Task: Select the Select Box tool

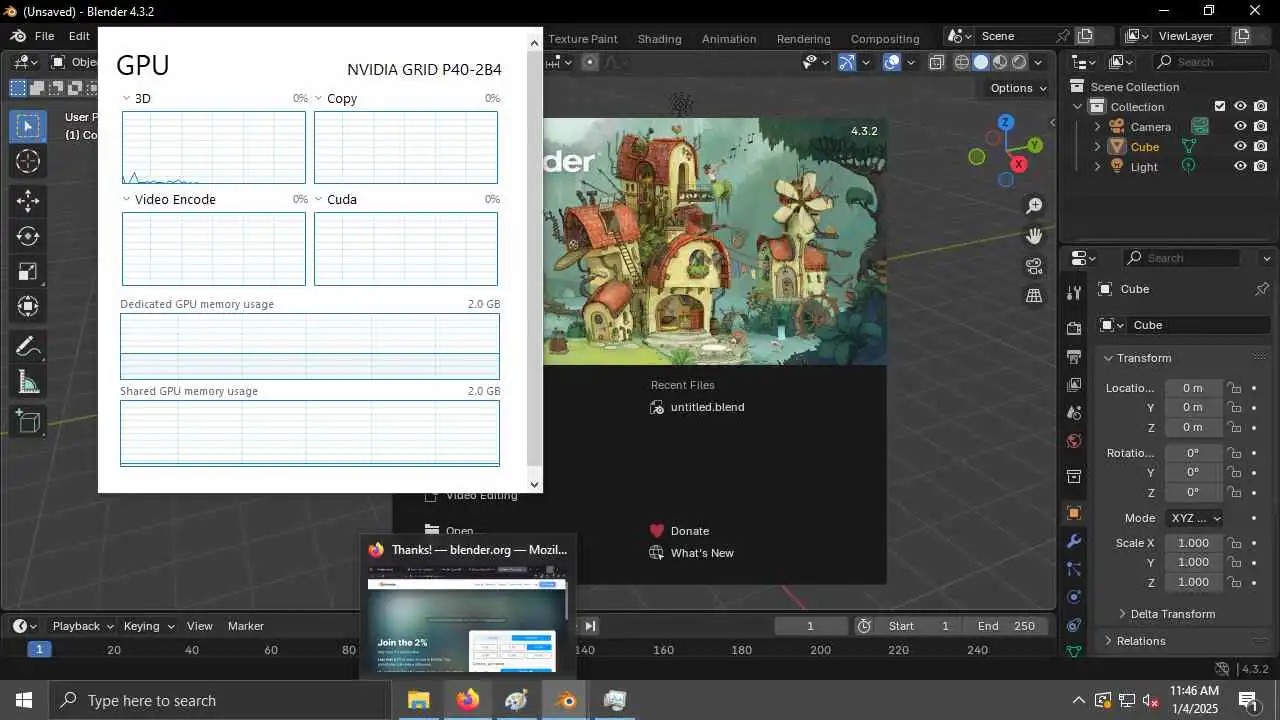Action: (x=28, y=126)
